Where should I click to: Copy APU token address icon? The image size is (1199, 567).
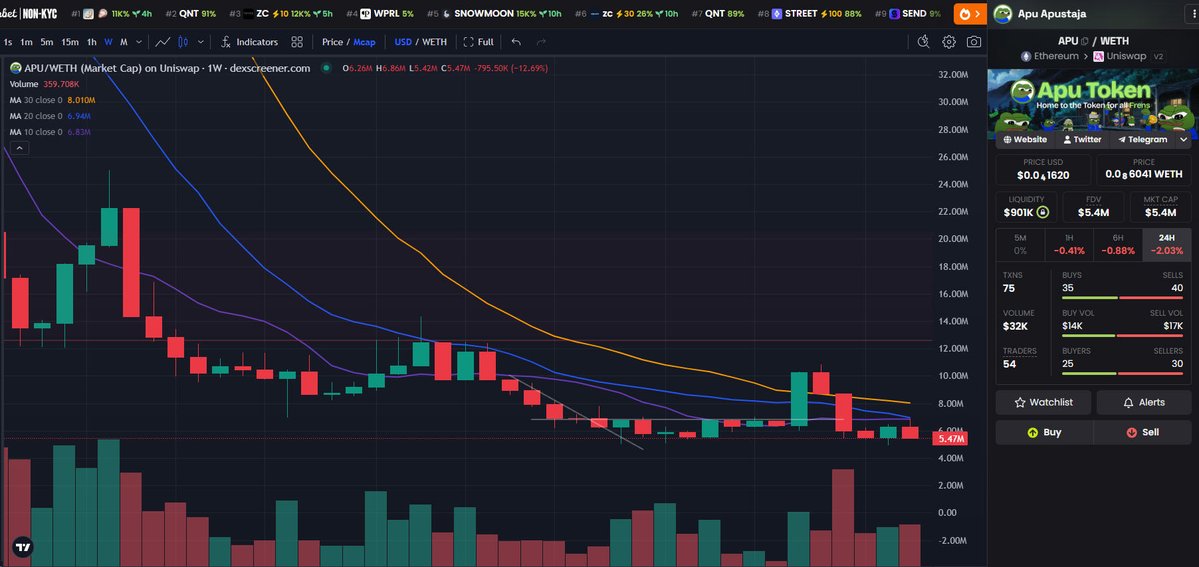(x=1084, y=41)
